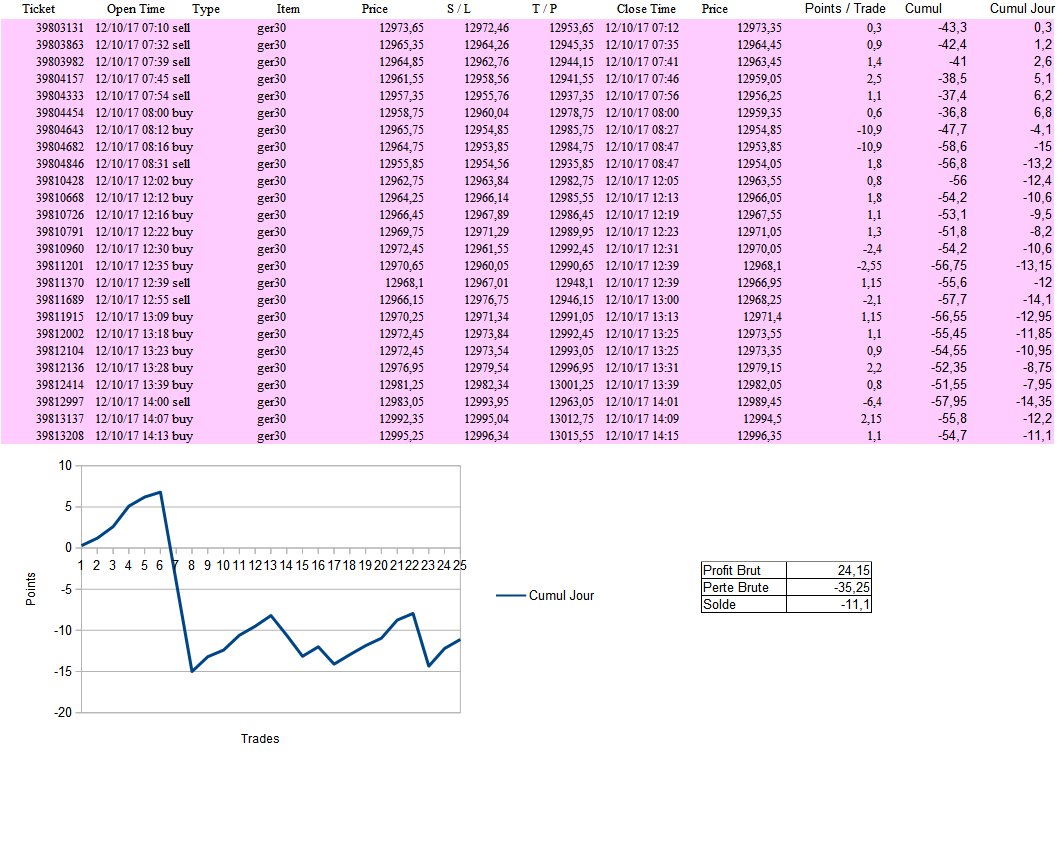Click points value 2,5 cell
1057x847 pixels.
click(x=874, y=79)
